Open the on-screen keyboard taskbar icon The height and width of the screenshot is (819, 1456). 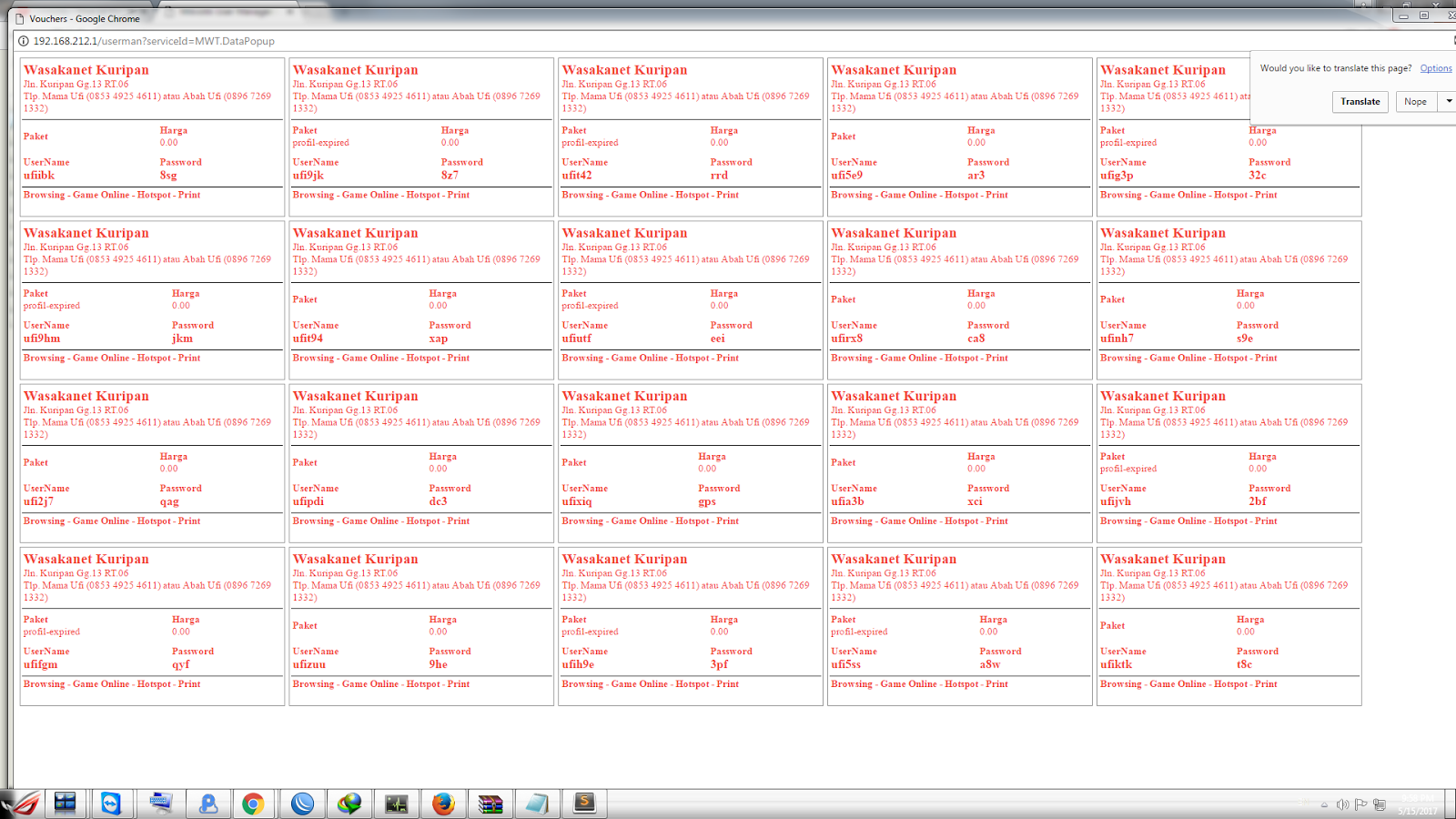pyautogui.click(x=161, y=804)
